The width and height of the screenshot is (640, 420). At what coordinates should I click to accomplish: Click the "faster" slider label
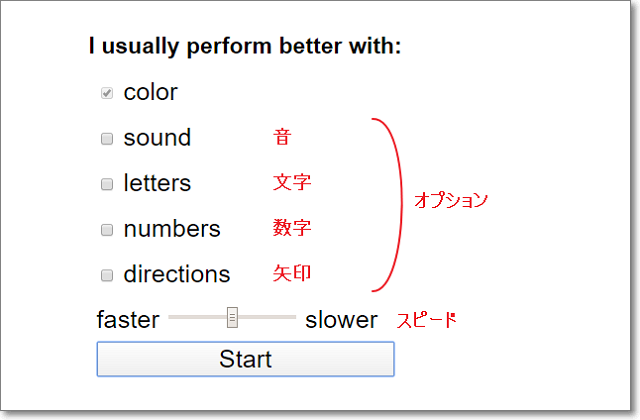[x=128, y=320]
